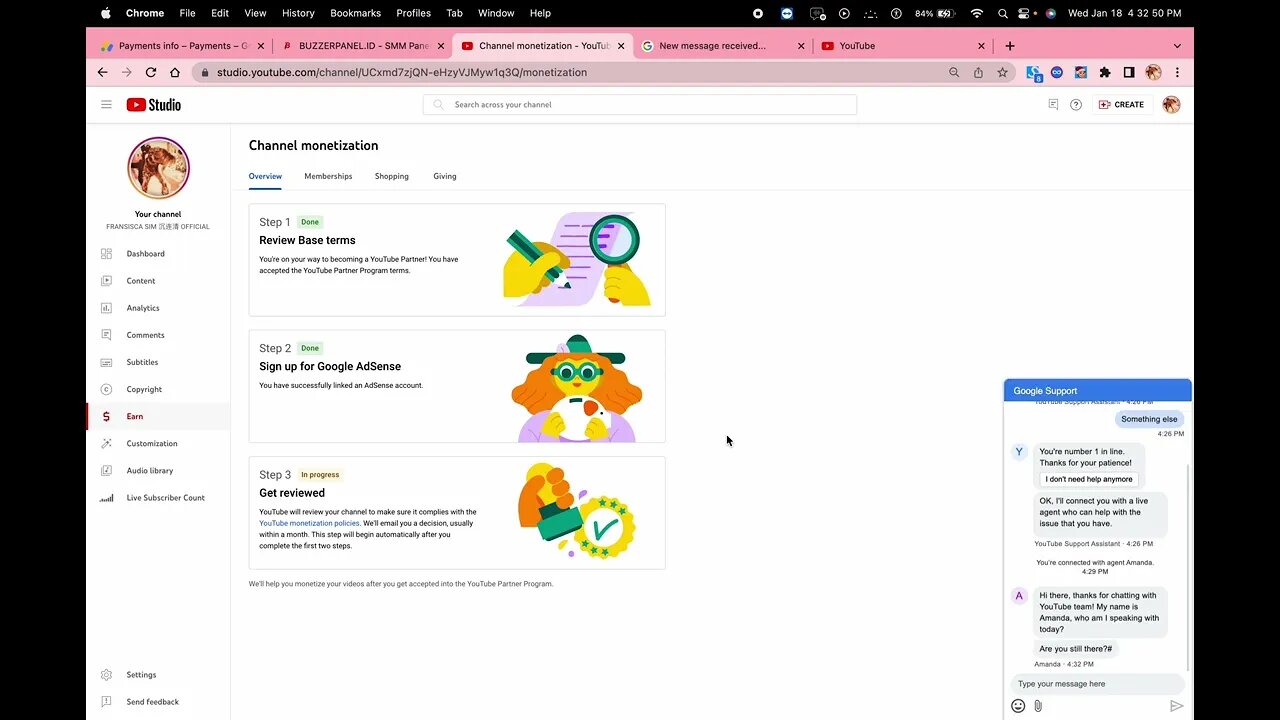This screenshot has height=720, width=1280.
Task: Open the History menu in the menu bar
Action: tap(298, 13)
